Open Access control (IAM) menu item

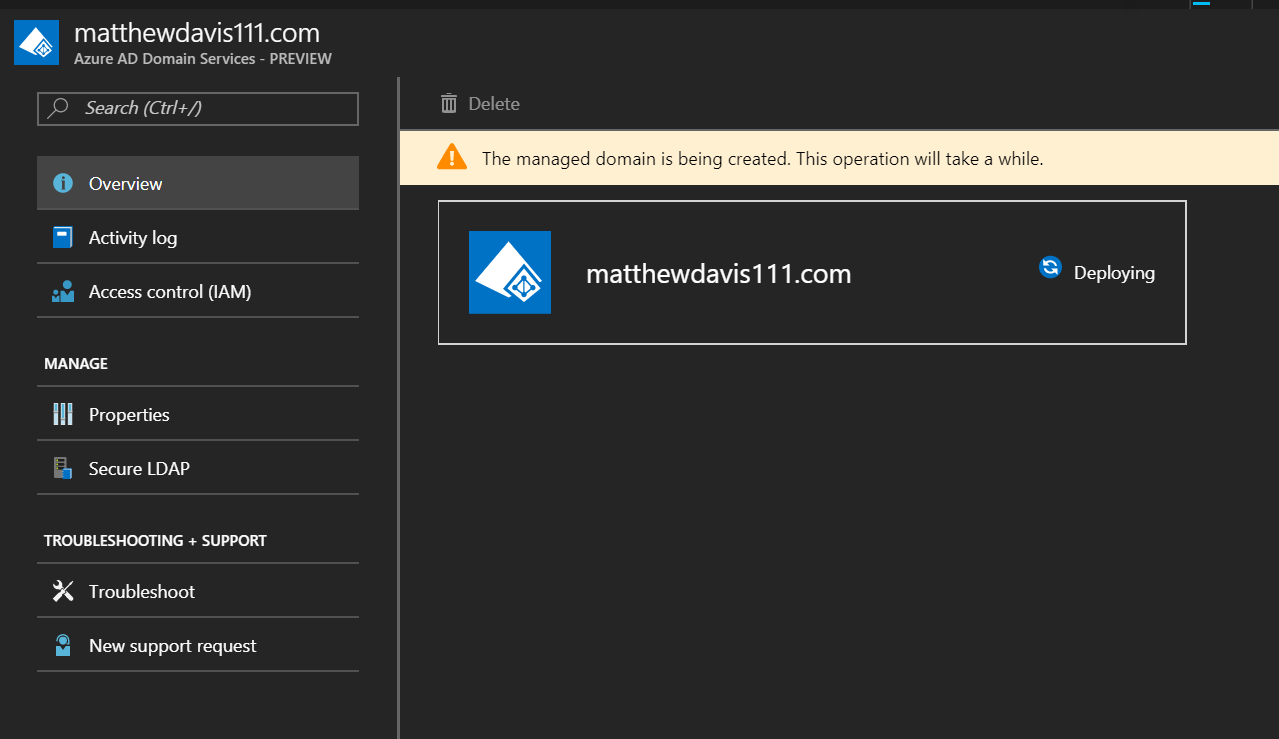198,292
